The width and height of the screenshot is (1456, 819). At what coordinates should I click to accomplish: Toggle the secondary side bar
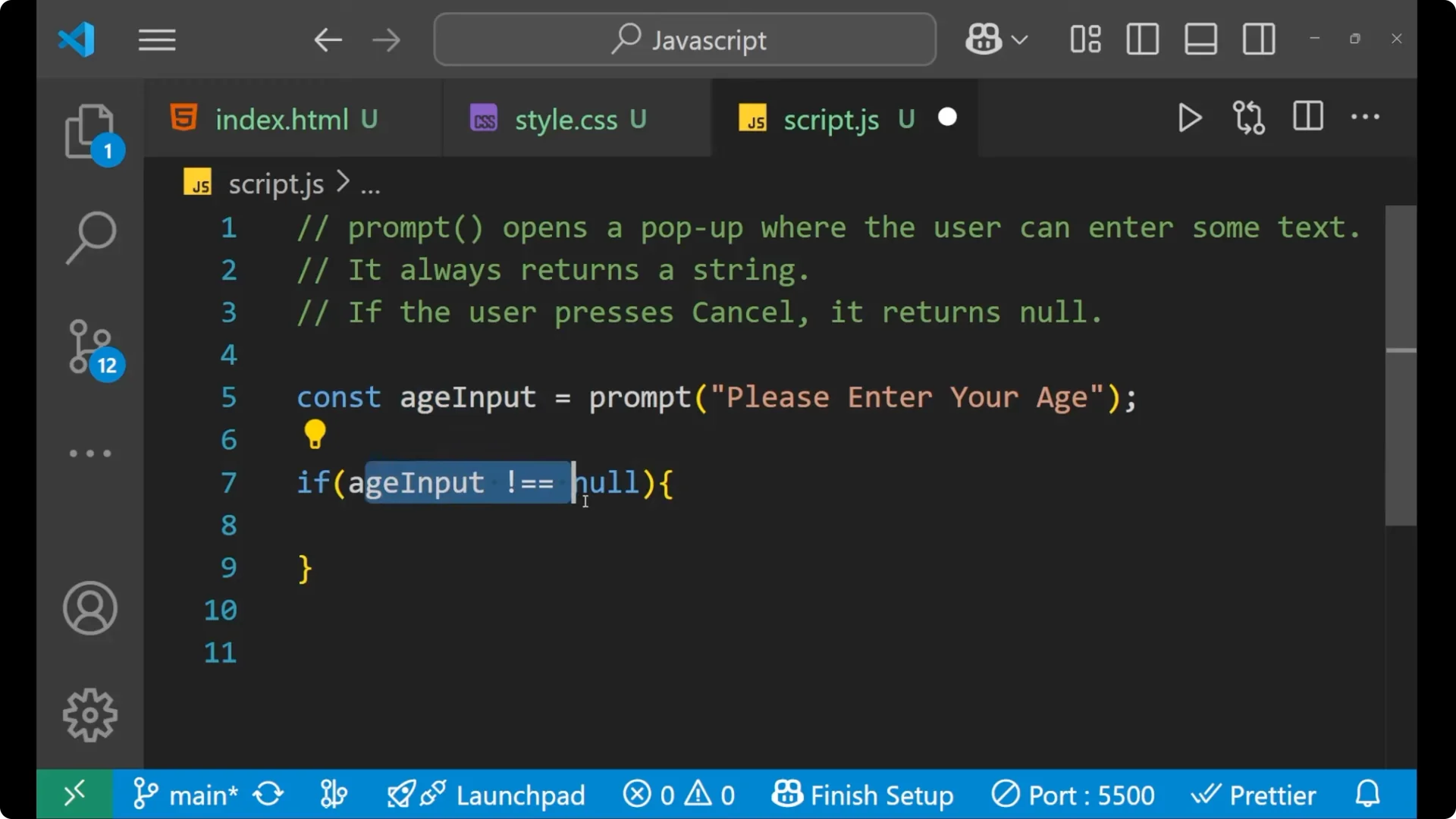(x=1258, y=39)
